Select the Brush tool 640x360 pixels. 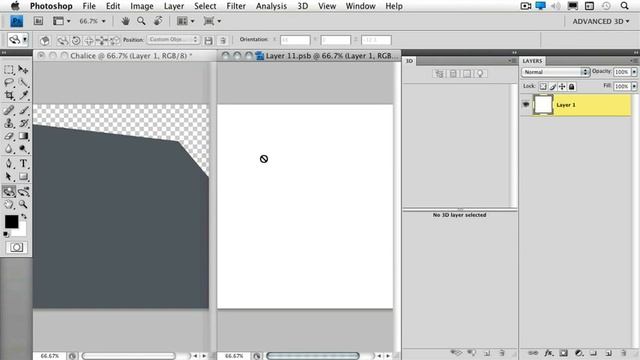pos(23,110)
